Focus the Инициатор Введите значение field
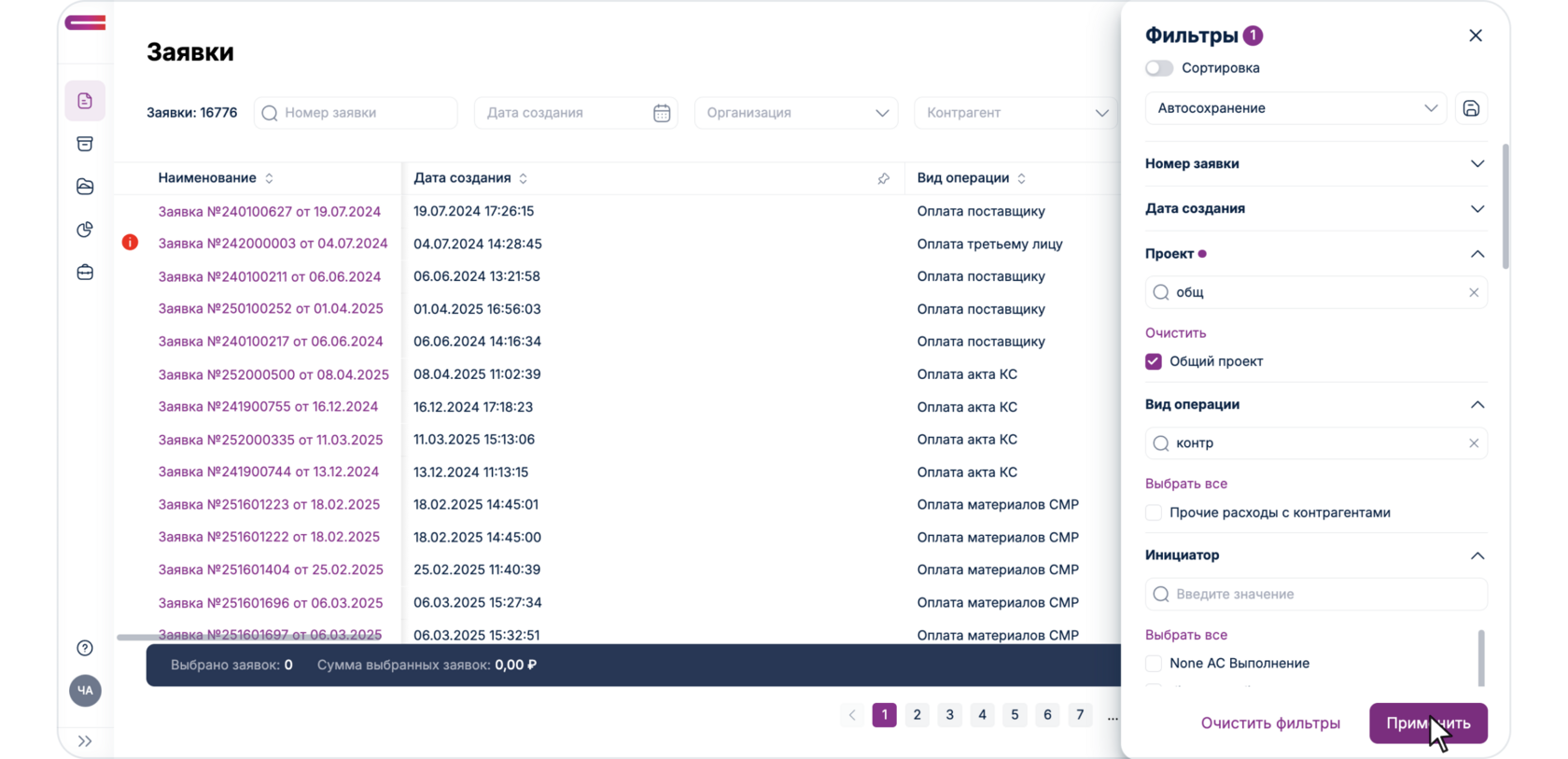 pos(1316,595)
